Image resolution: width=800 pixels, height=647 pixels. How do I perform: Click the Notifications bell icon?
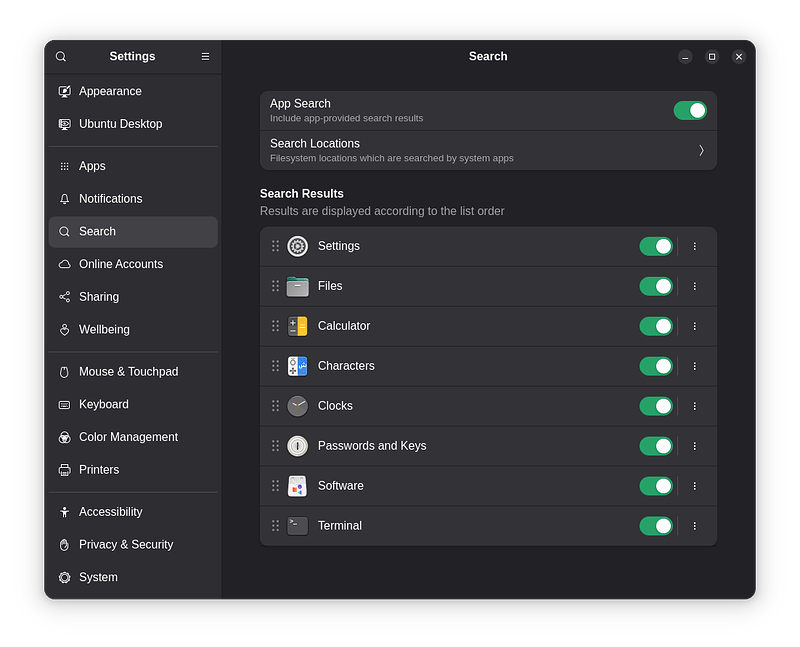pos(64,199)
